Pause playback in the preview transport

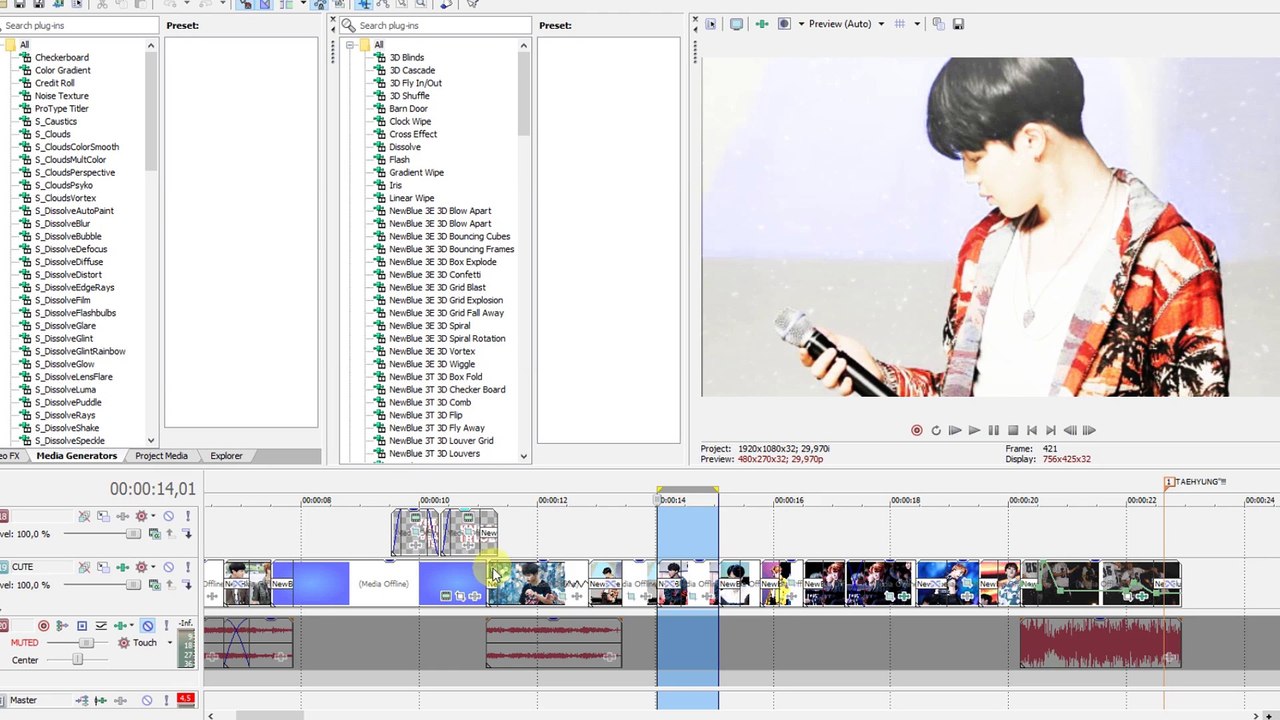993,430
